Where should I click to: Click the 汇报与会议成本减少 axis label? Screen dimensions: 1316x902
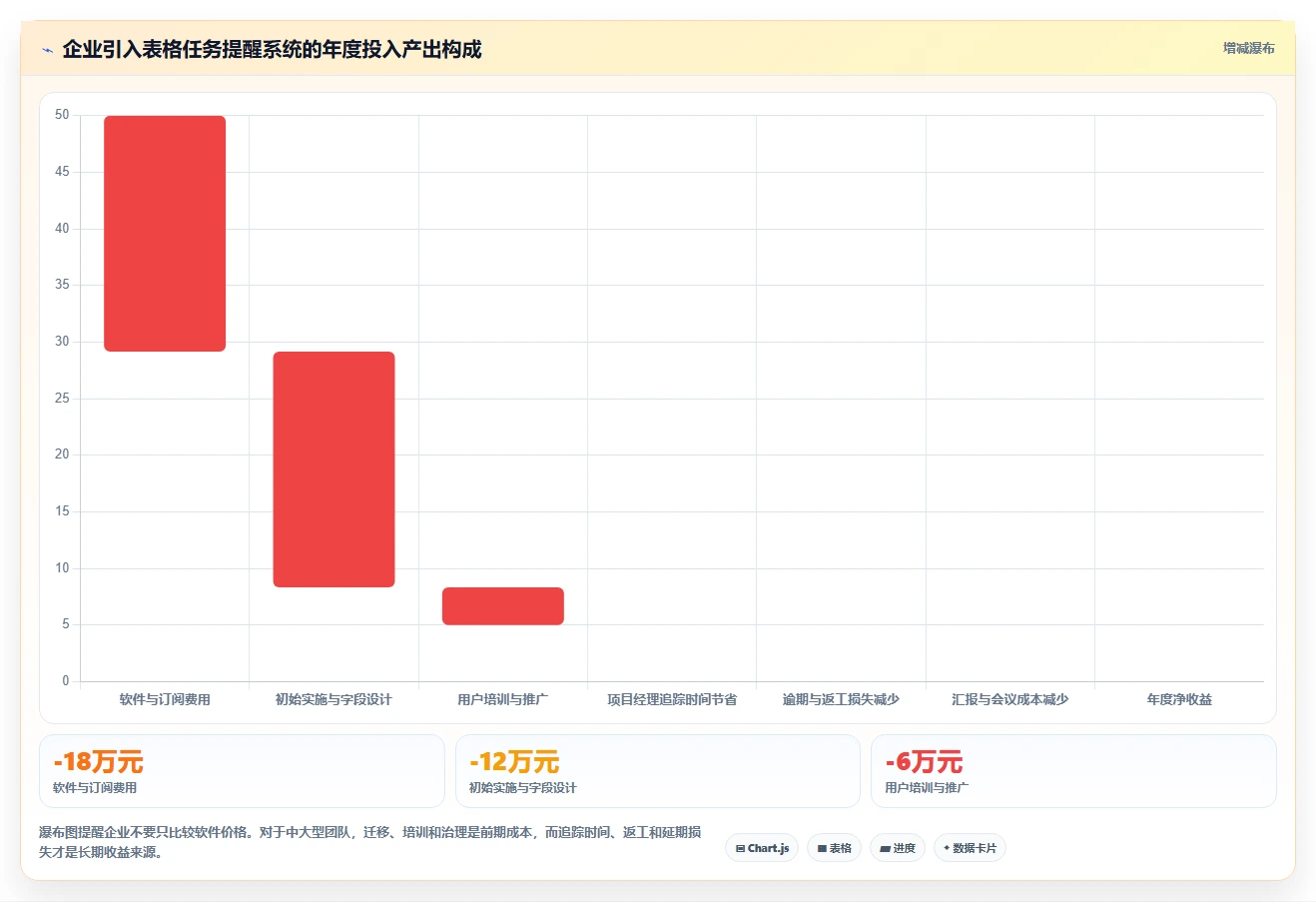(x=1010, y=699)
